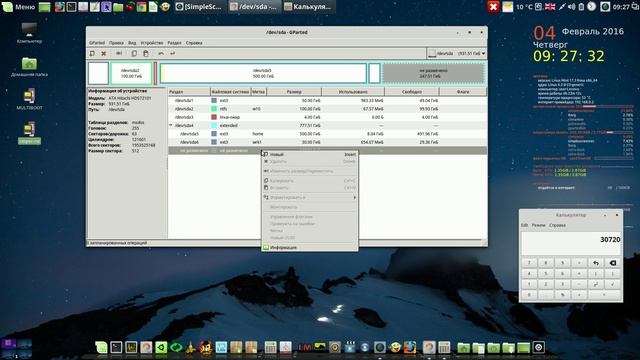Click the mail envelope tray icon
The height and width of the screenshot is (360, 640).
(507, 7)
